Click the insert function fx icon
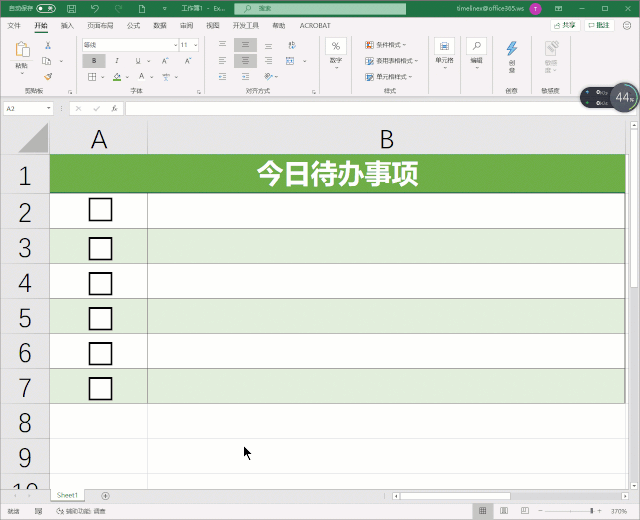 pos(114,109)
